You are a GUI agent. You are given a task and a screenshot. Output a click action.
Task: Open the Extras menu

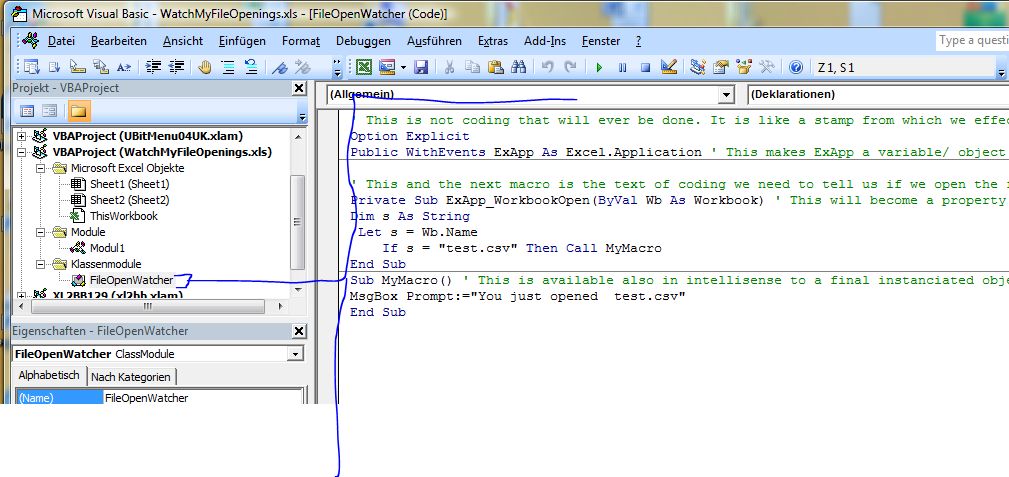click(492, 41)
